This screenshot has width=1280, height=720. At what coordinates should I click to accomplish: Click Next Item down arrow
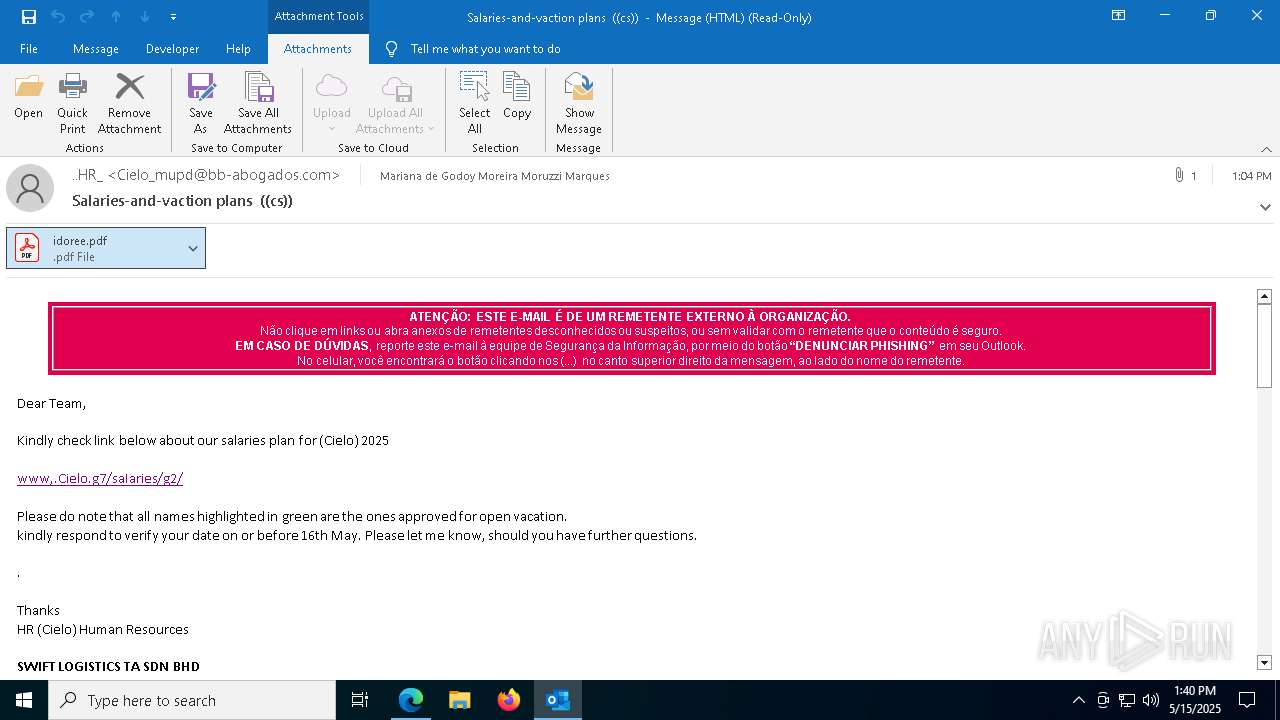145,16
